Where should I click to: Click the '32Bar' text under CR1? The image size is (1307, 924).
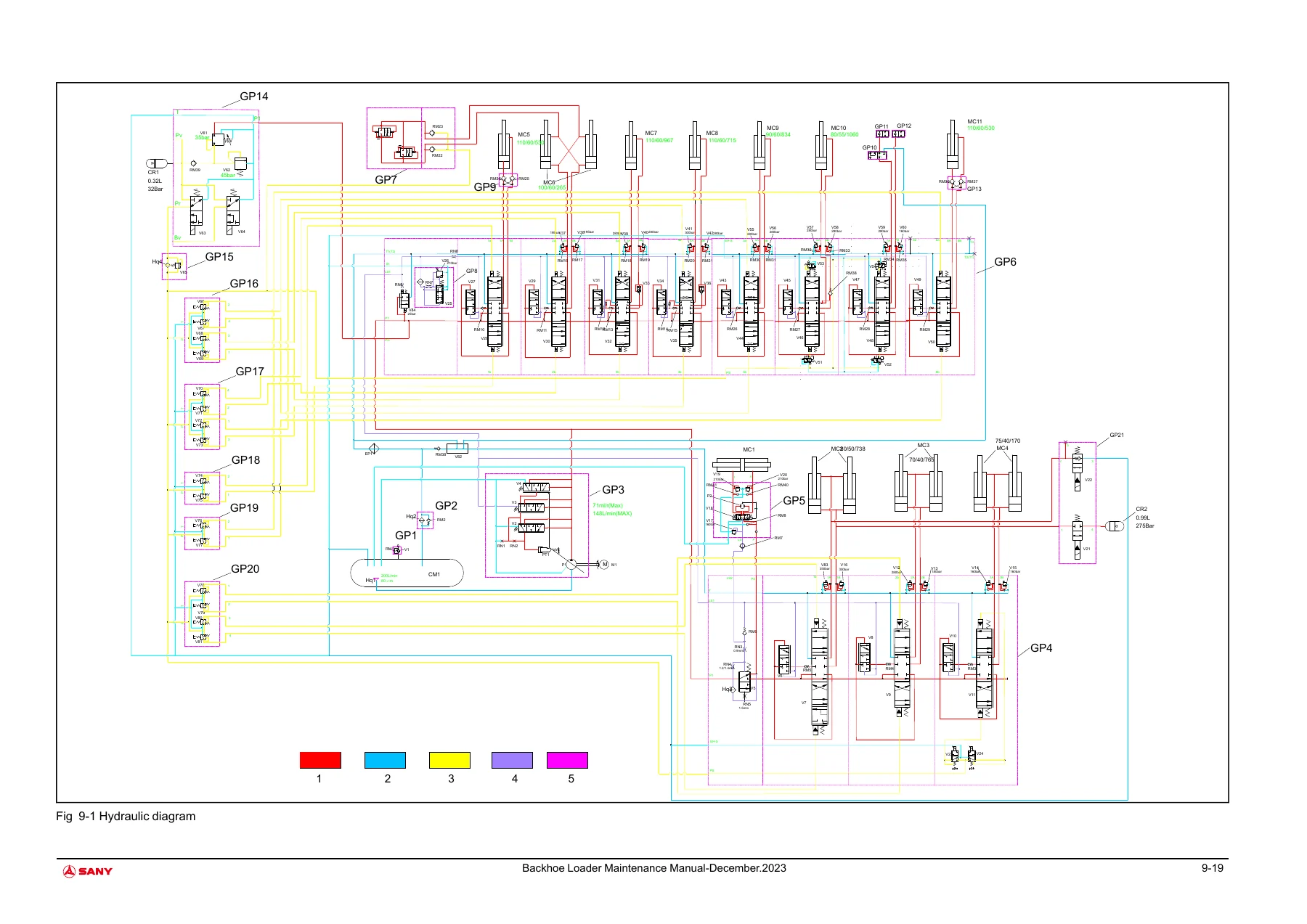(155, 189)
